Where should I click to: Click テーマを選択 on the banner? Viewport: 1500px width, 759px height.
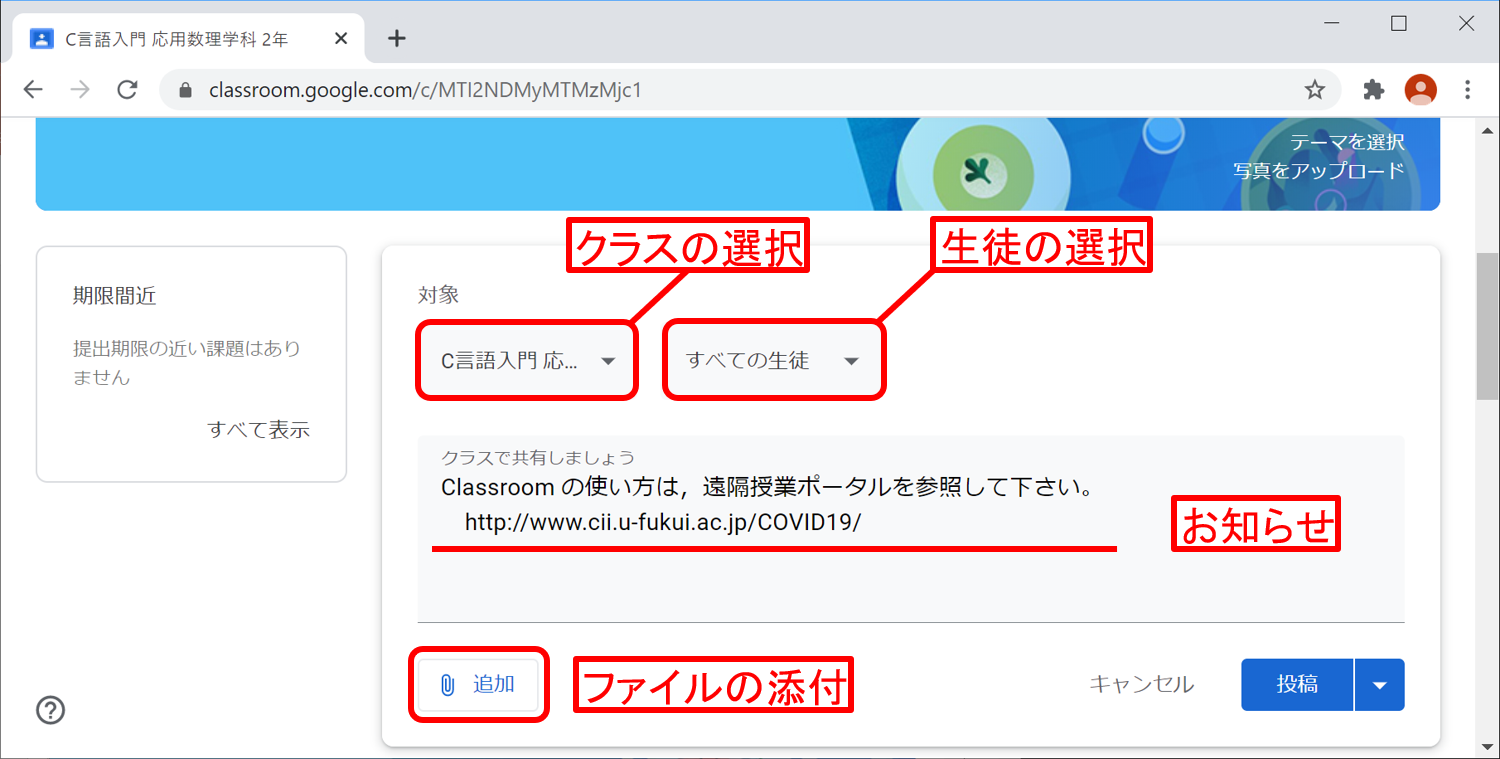click(x=1347, y=142)
